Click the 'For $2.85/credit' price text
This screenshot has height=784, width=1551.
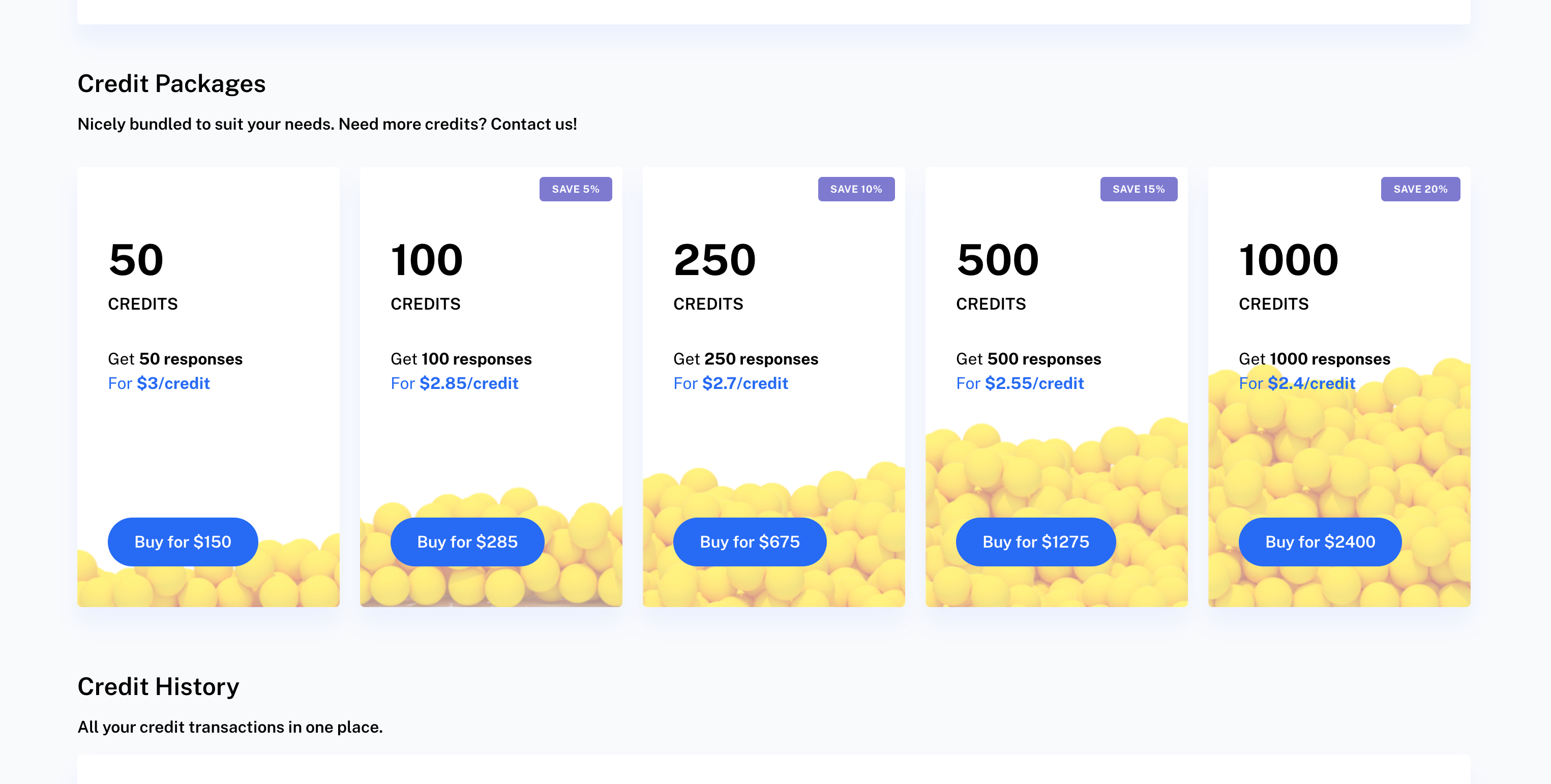pos(454,383)
